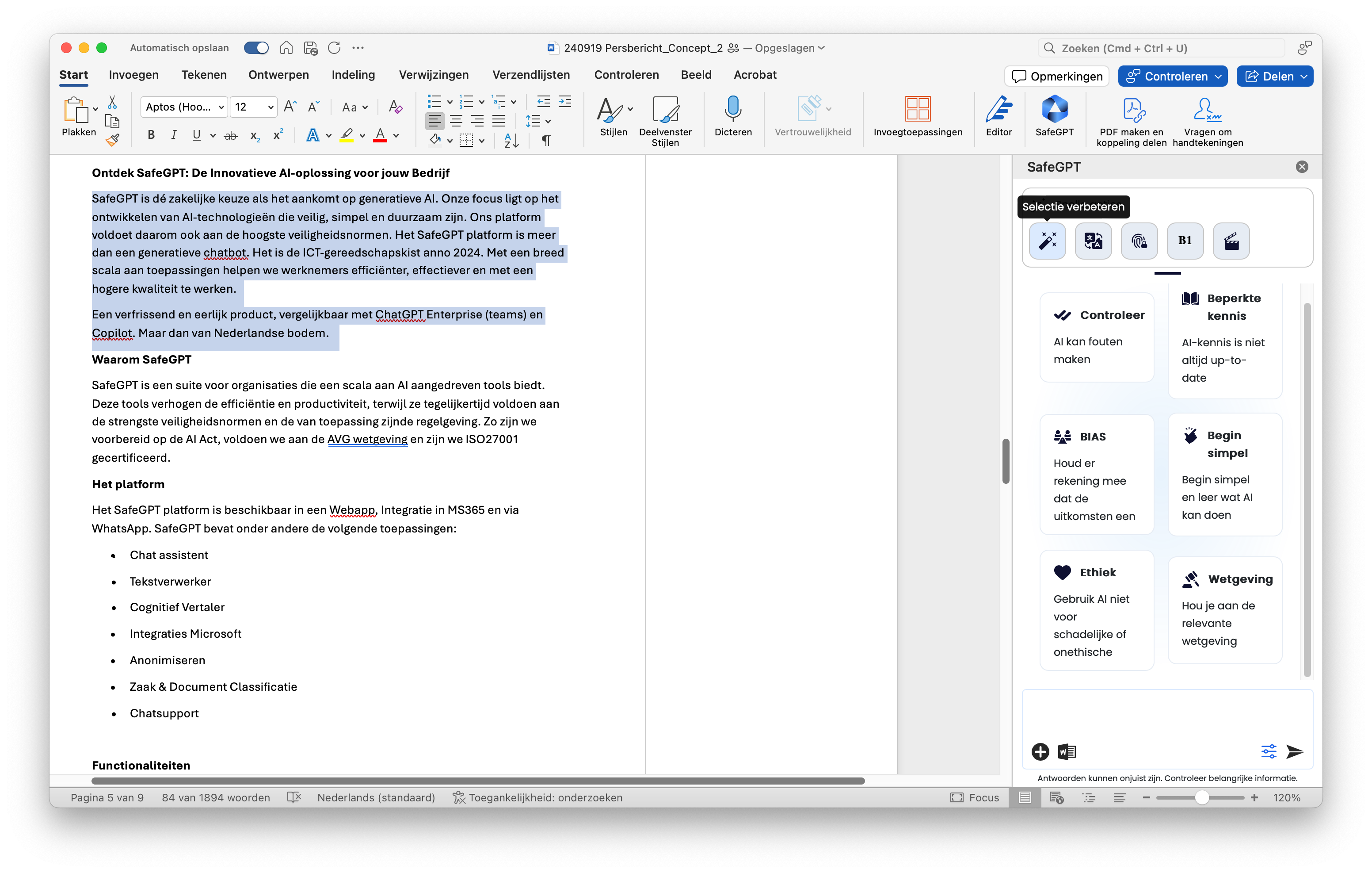
Task: Open Controleren blue dropdown button
Action: 1172,77
